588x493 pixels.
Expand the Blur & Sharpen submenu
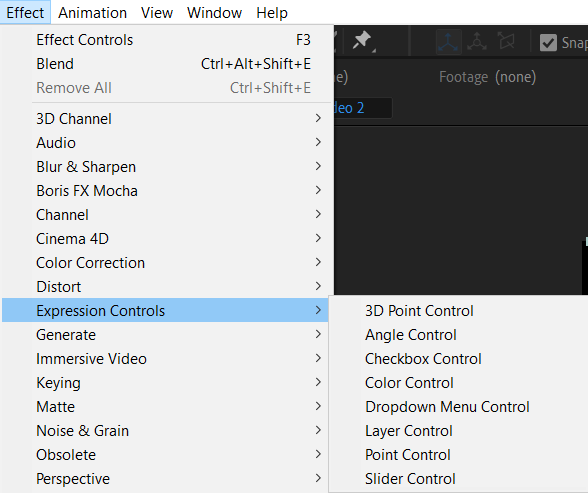(x=165, y=166)
